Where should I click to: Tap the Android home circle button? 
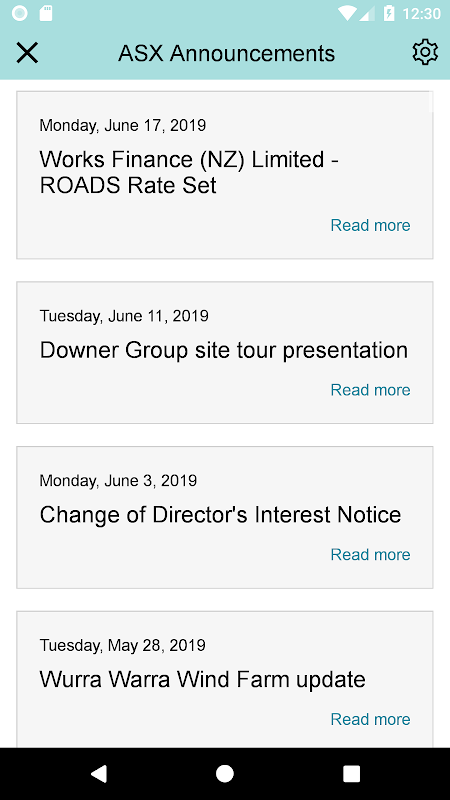pos(225,773)
